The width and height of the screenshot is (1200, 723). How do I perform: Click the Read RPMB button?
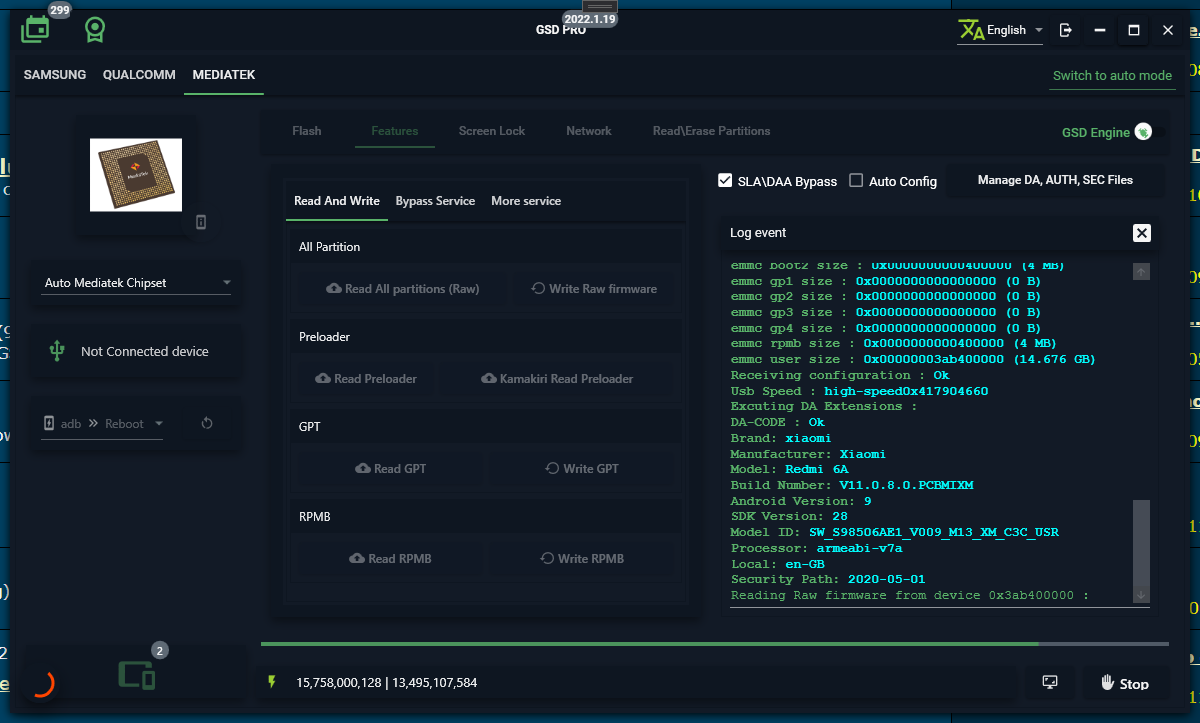pyautogui.click(x=390, y=559)
